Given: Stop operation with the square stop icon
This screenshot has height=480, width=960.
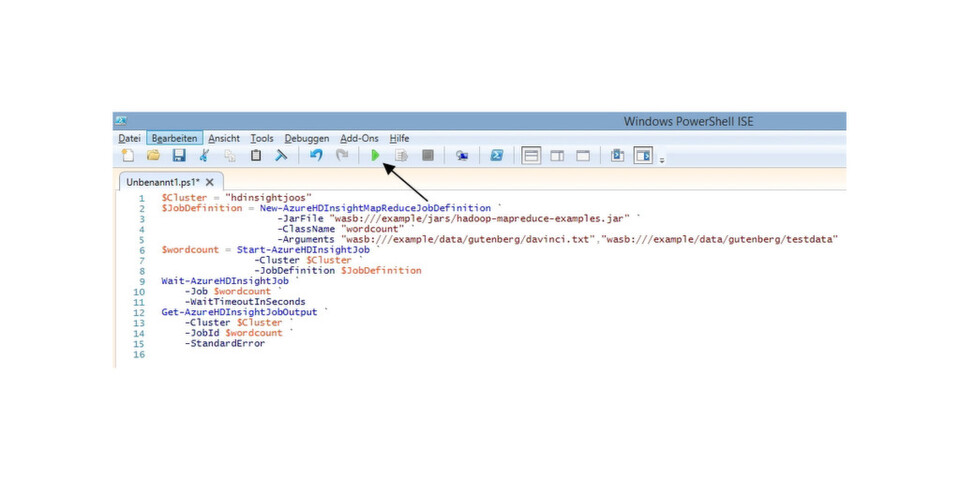Looking at the screenshot, I should [427, 156].
